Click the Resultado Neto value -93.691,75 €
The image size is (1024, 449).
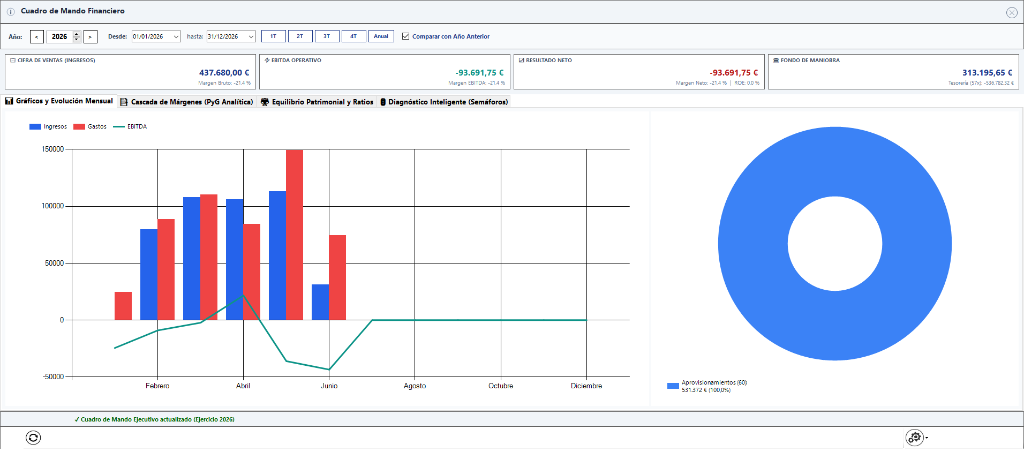click(734, 73)
